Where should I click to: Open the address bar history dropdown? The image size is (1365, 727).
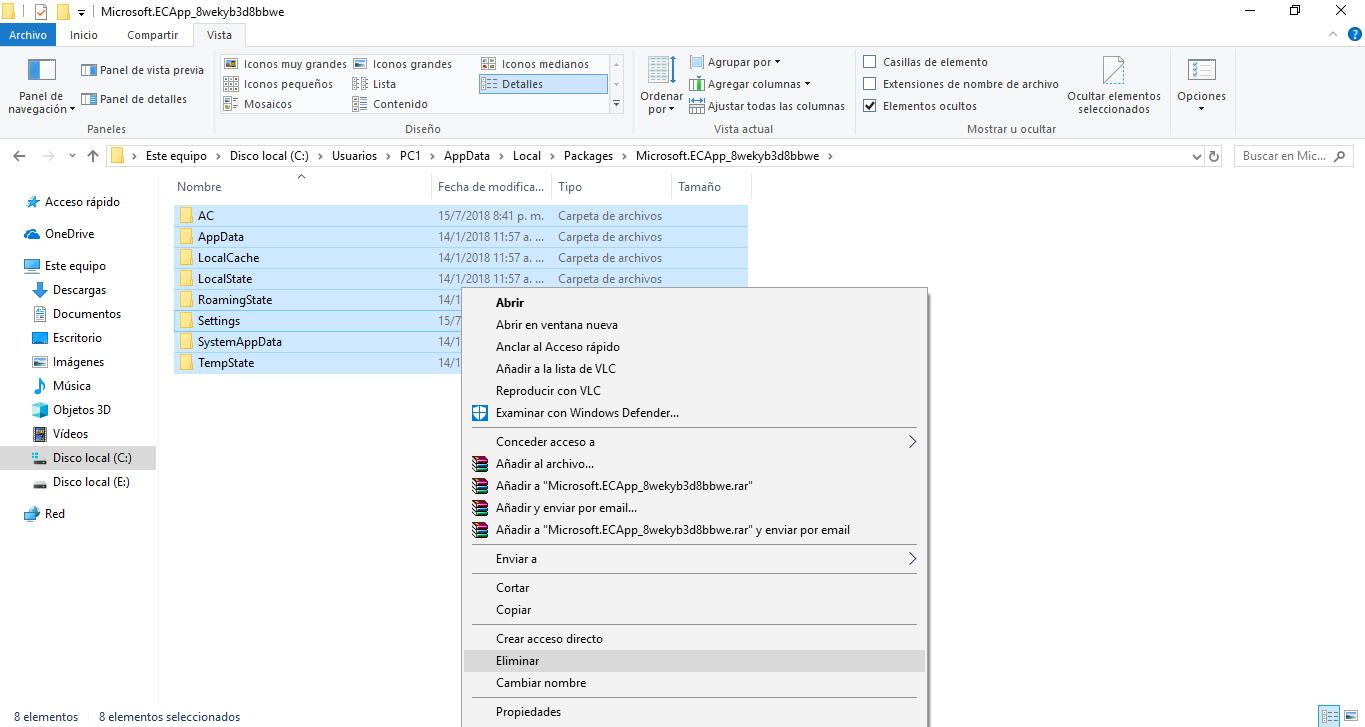[x=1197, y=157]
